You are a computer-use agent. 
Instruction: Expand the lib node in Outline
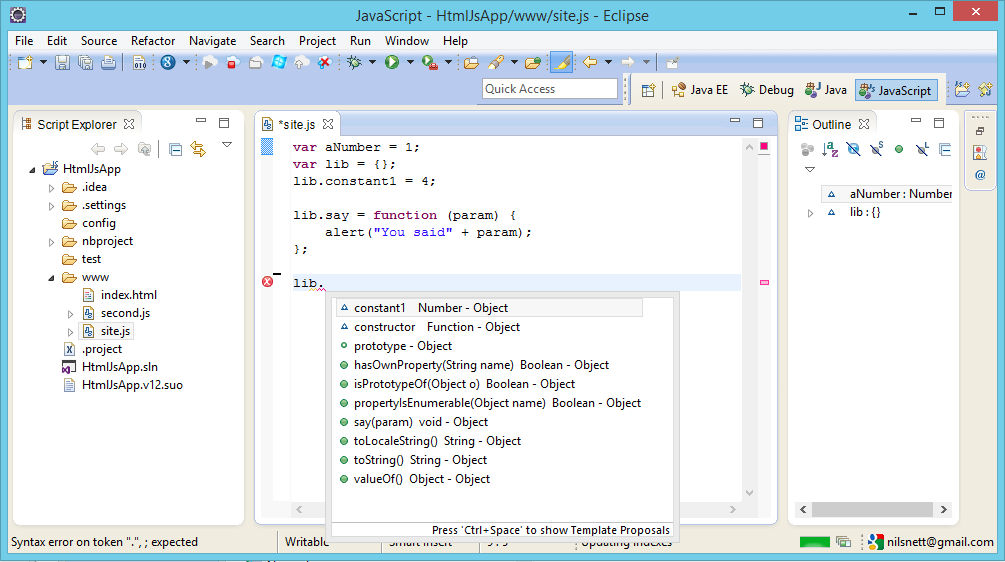[x=811, y=213]
